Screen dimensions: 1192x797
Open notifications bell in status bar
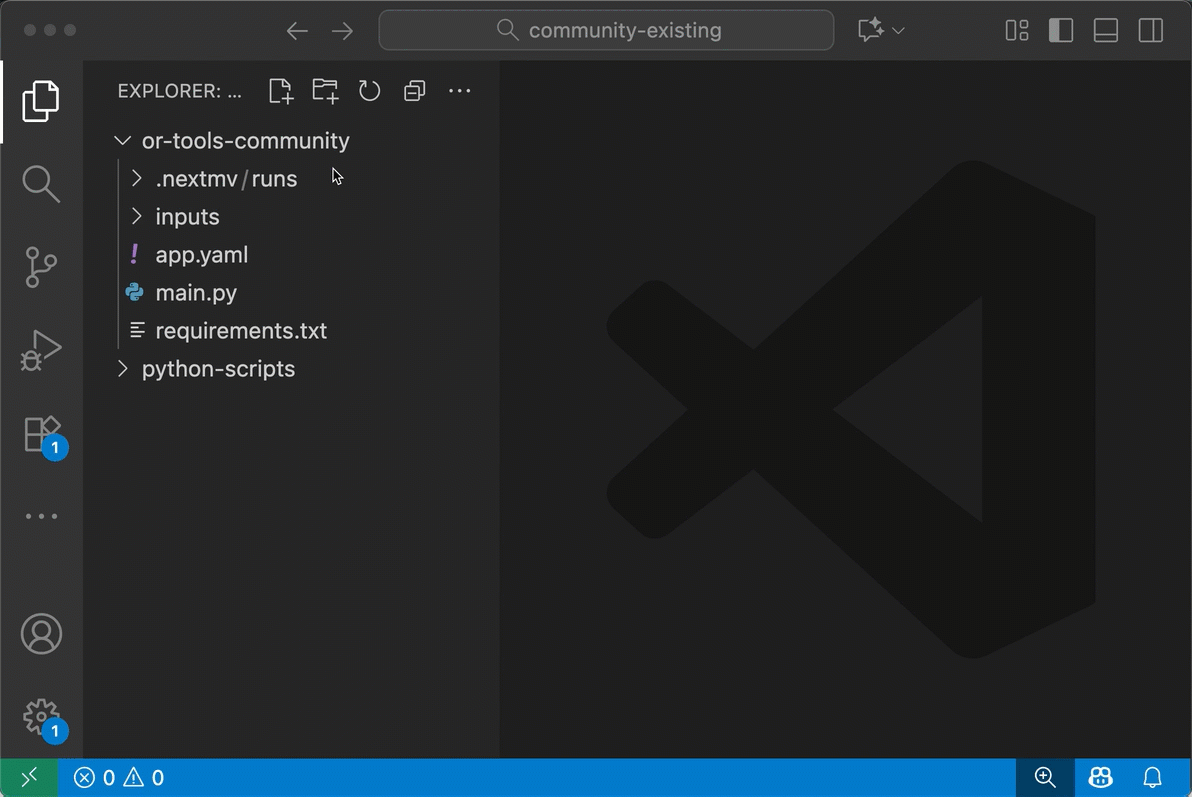(1152, 777)
